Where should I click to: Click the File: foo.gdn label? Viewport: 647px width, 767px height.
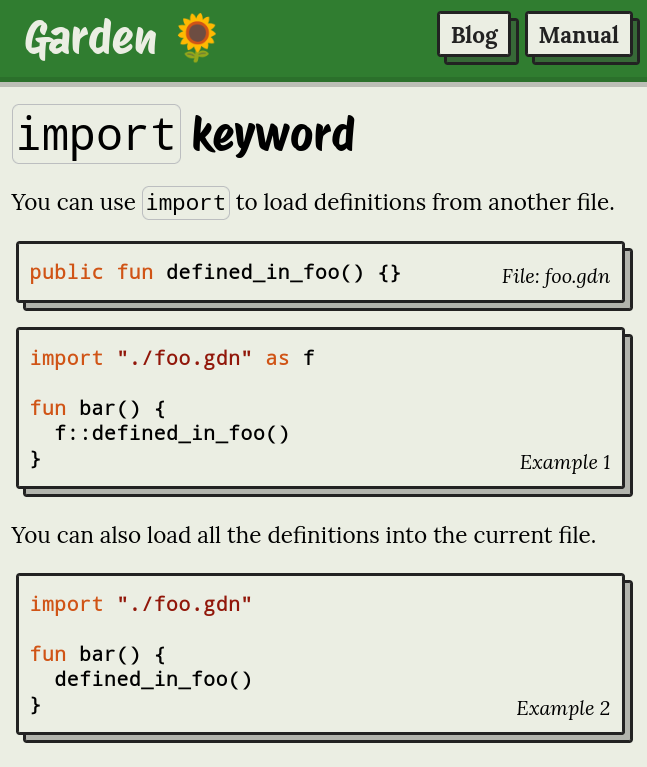(555, 277)
